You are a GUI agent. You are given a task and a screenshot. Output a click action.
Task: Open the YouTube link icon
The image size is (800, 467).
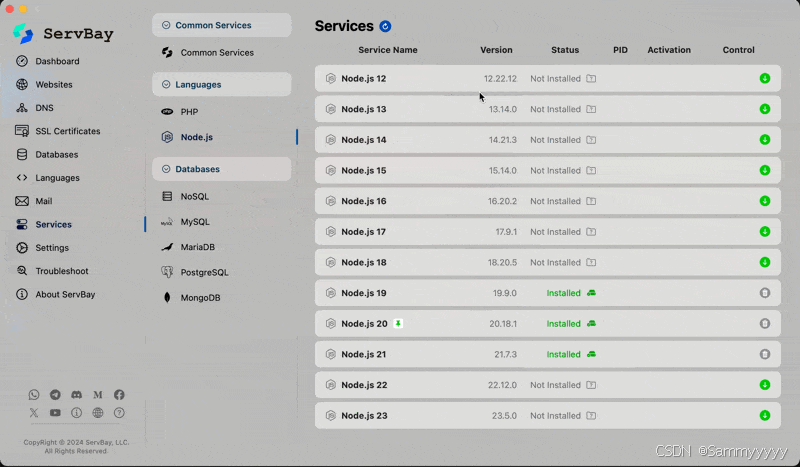click(55, 412)
